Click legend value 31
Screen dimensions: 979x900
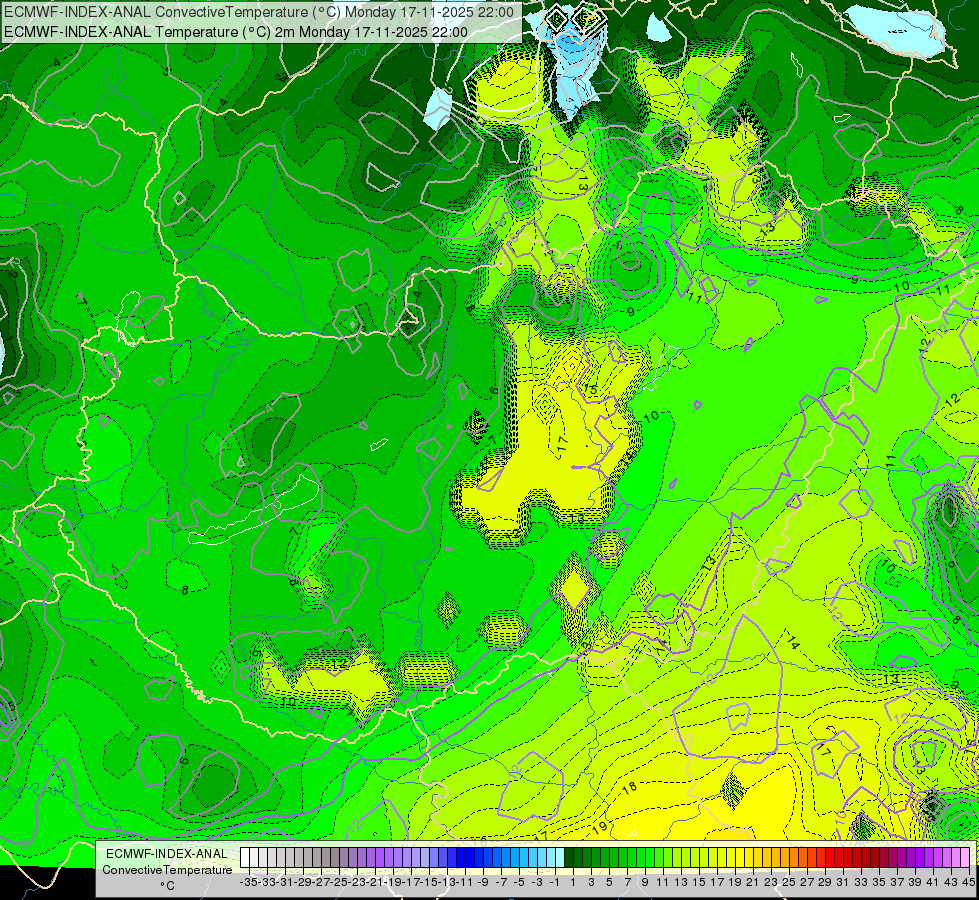[843, 883]
